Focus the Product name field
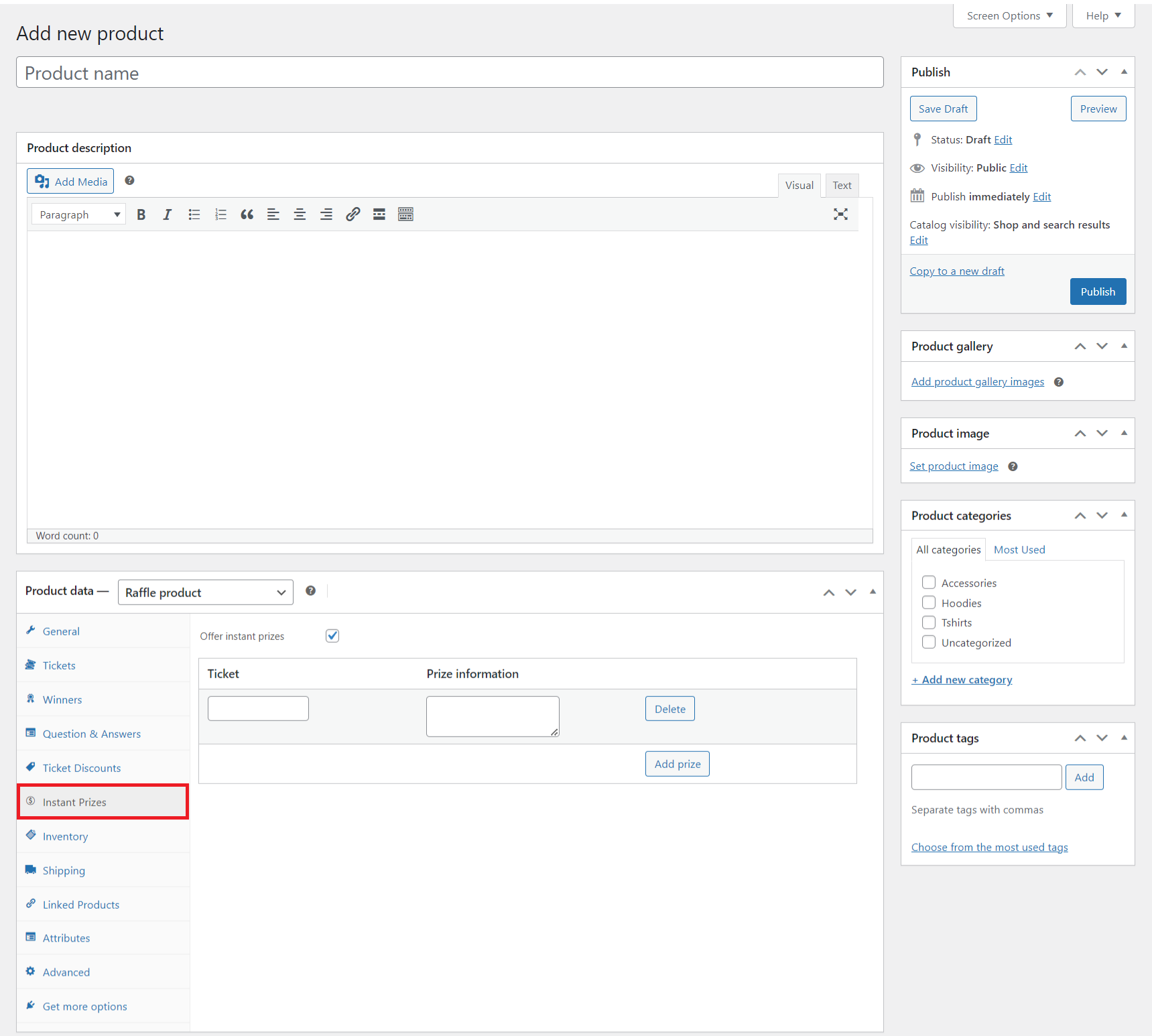The height and width of the screenshot is (1036, 1152). tap(450, 72)
